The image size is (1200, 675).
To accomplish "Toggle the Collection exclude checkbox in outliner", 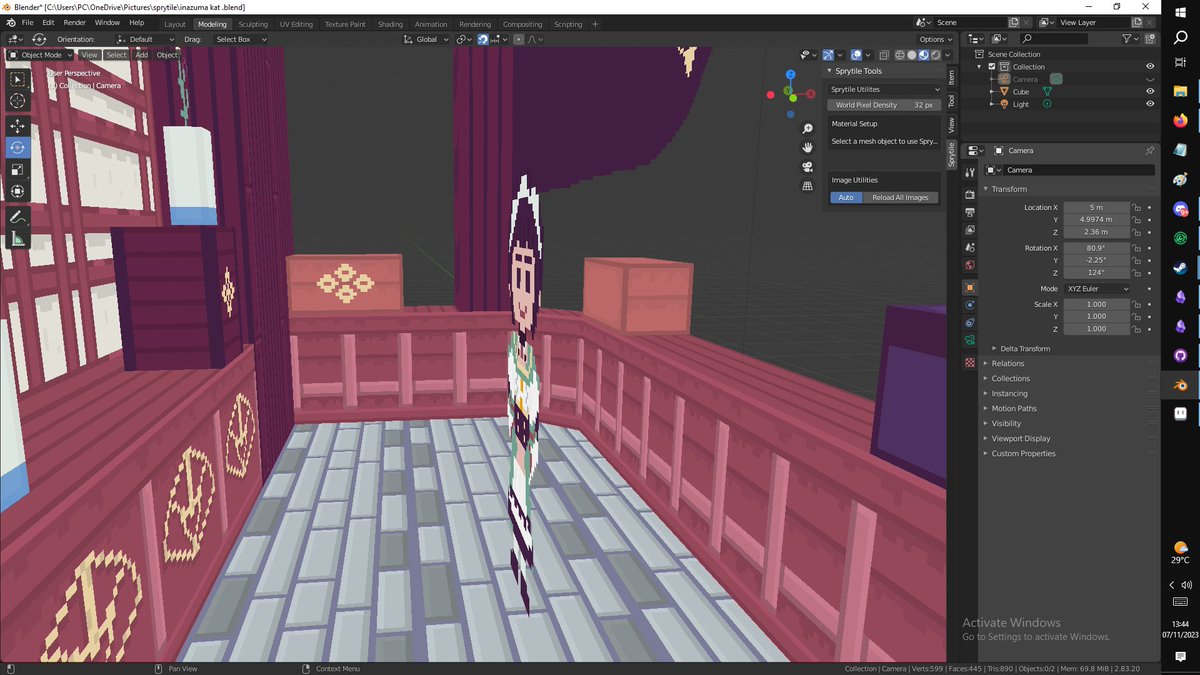I will click(992, 67).
